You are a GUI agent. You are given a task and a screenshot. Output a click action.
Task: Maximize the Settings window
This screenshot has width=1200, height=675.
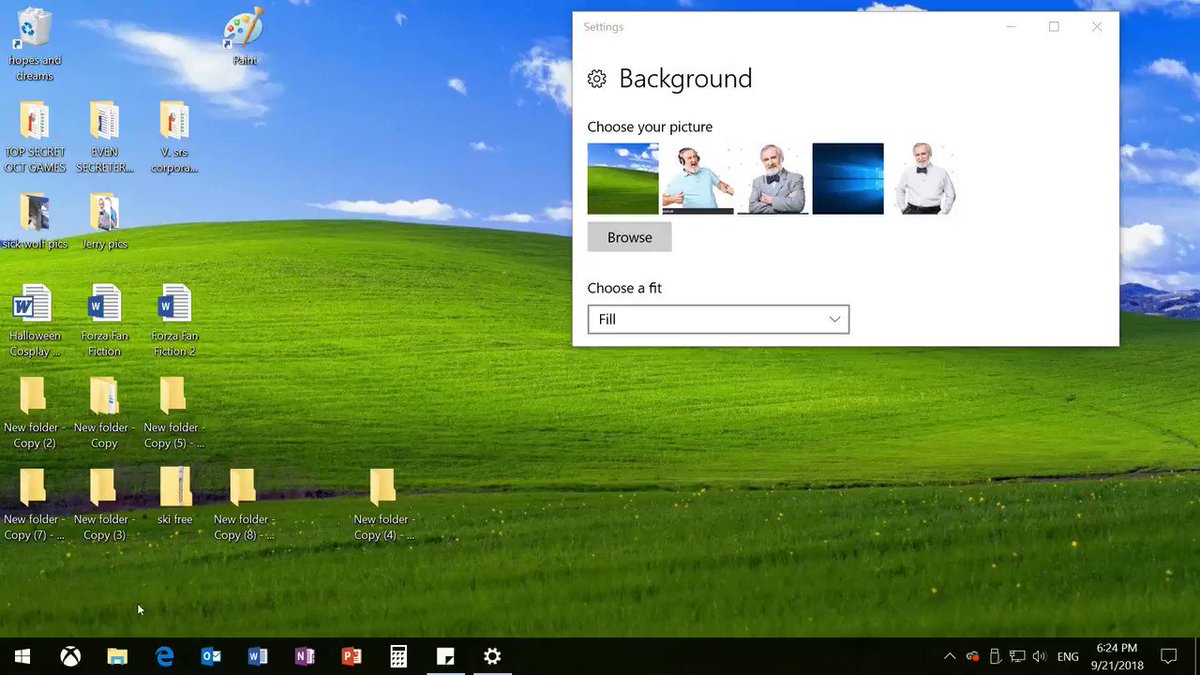tap(1053, 27)
